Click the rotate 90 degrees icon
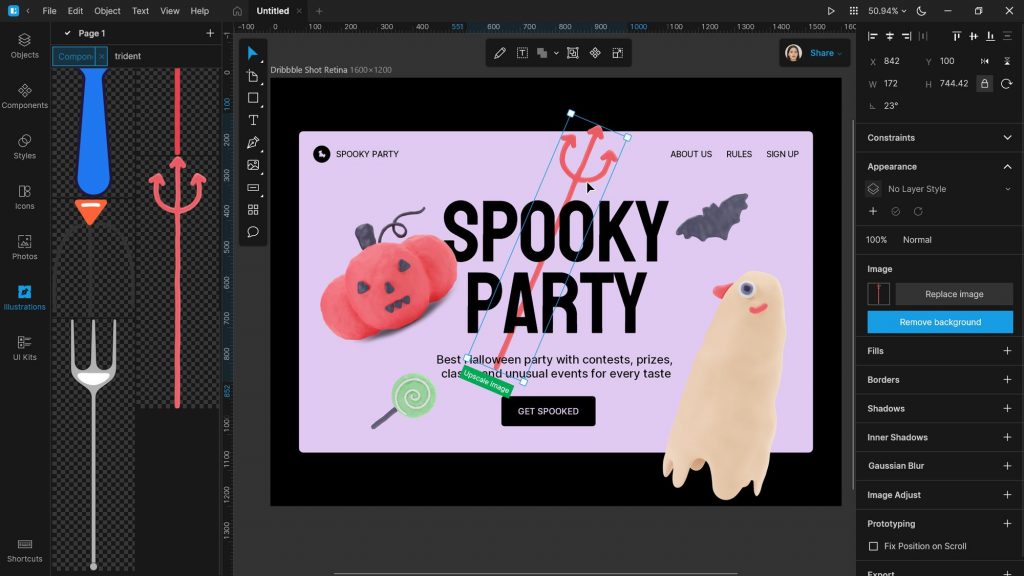1024x576 pixels. (x=1006, y=84)
